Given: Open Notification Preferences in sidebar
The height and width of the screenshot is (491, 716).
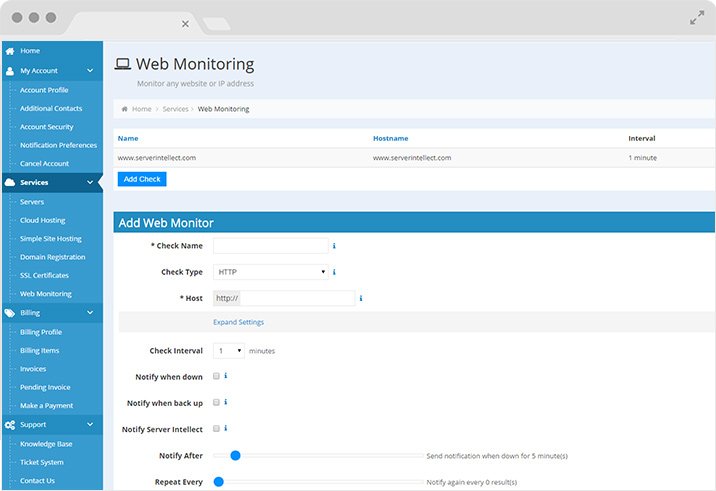Looking at the screenshot, I should tap(58, 145).
